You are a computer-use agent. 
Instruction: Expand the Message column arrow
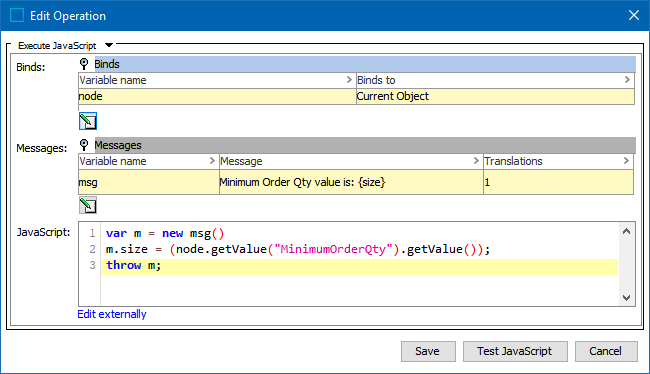pos(476,160)
